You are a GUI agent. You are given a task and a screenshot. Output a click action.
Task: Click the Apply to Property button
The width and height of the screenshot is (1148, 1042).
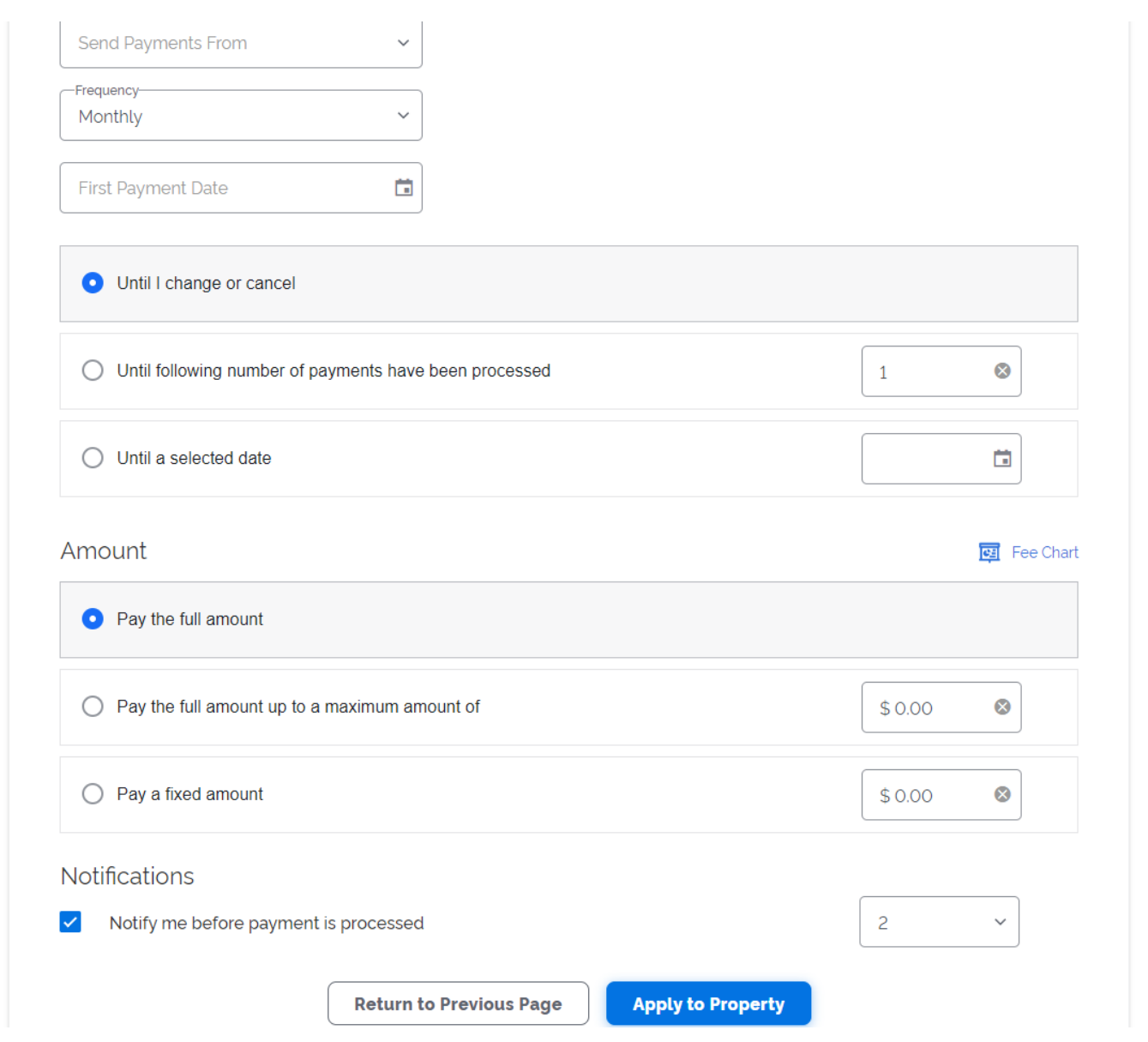point(708,1003)
